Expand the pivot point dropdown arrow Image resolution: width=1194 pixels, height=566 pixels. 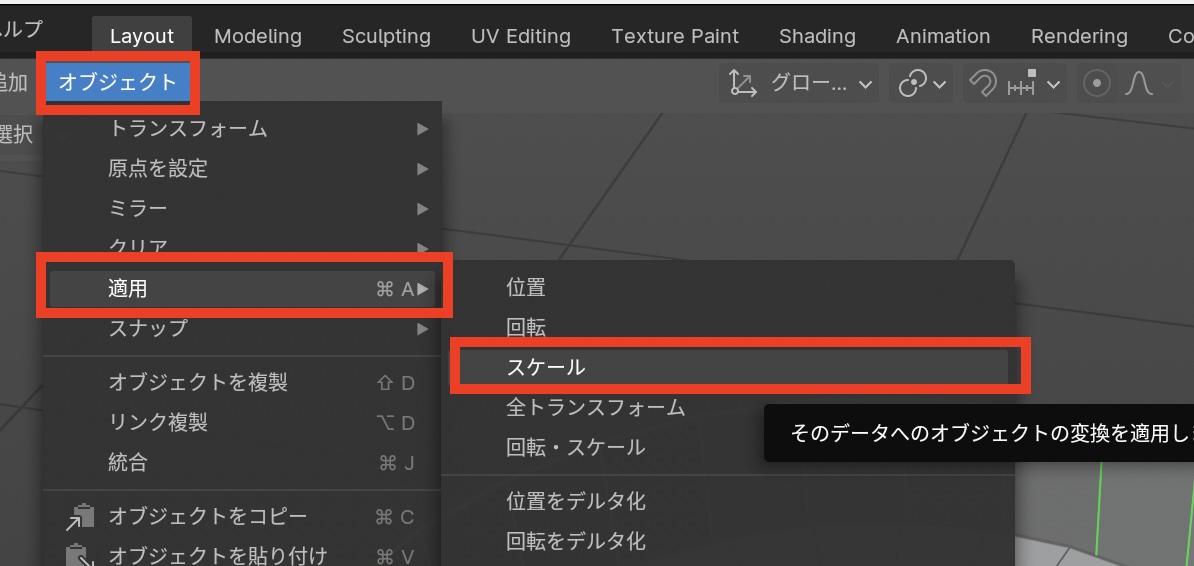pos(939,85)
